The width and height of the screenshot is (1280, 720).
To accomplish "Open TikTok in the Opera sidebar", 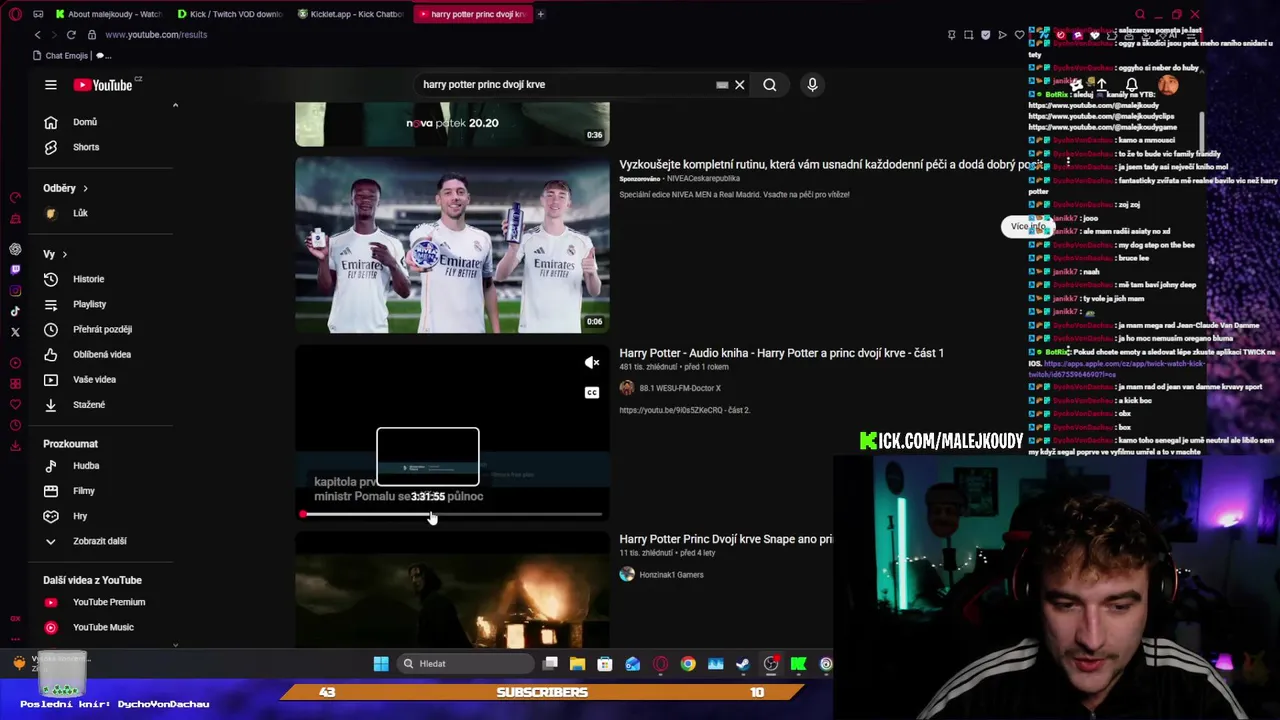I will point(15,311).
